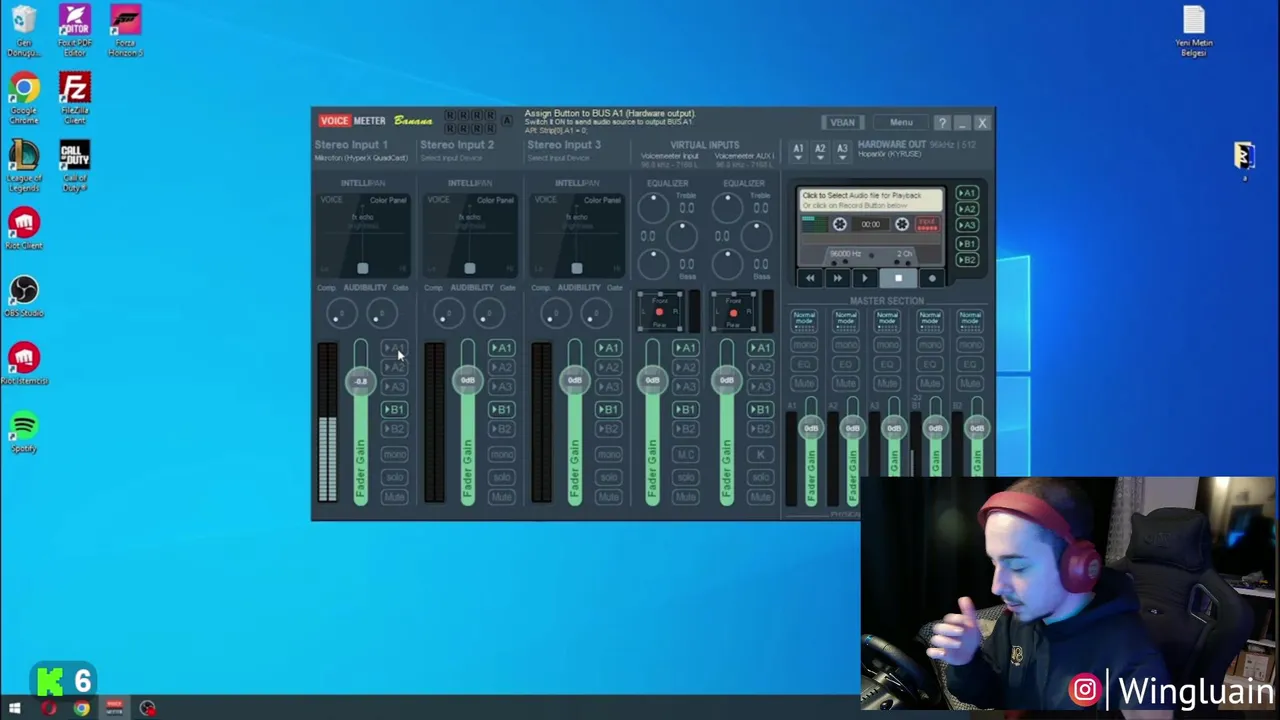Toggle B1 bus on Stereo Input 1

[394, 410]
